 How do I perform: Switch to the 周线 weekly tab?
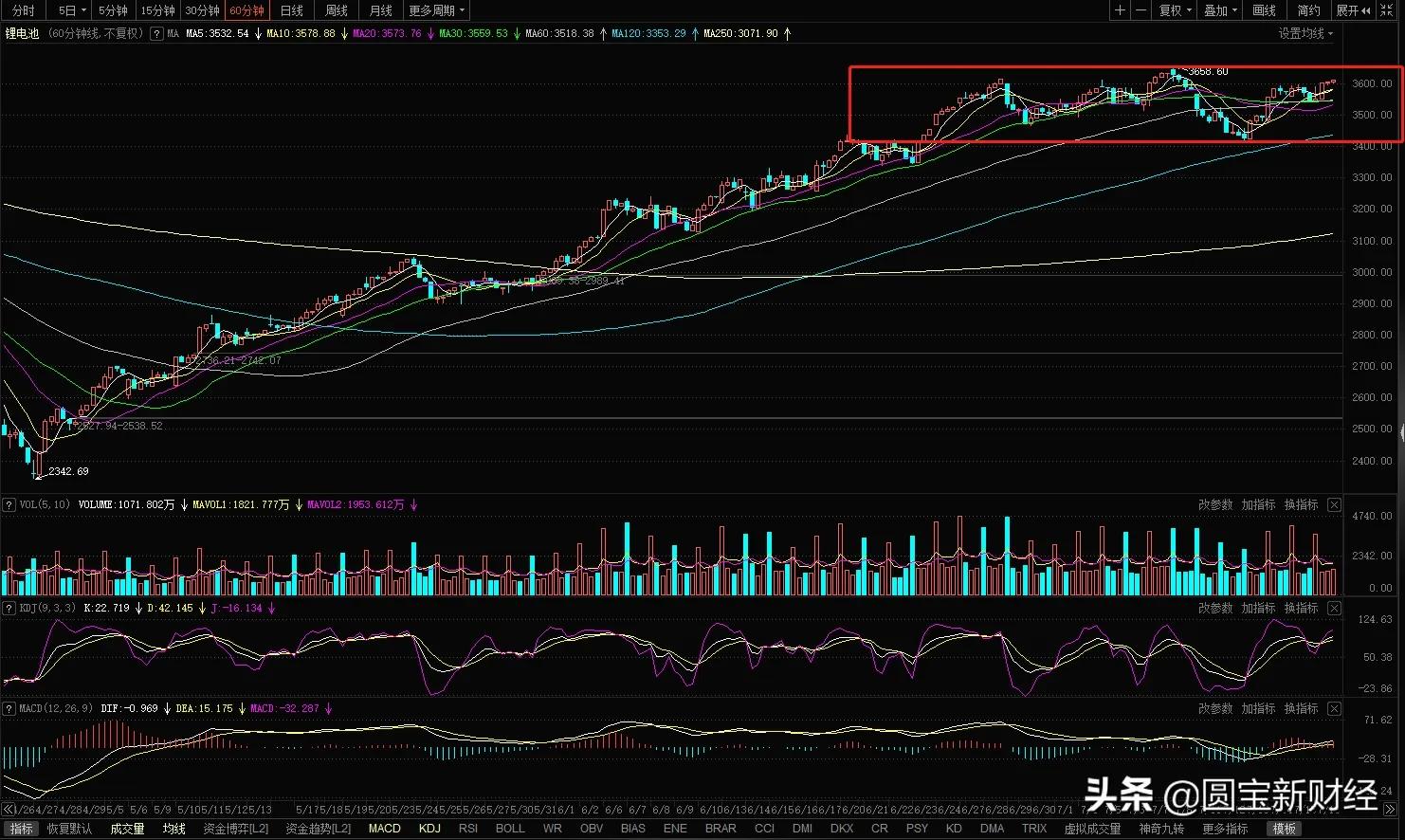(336, 10)
